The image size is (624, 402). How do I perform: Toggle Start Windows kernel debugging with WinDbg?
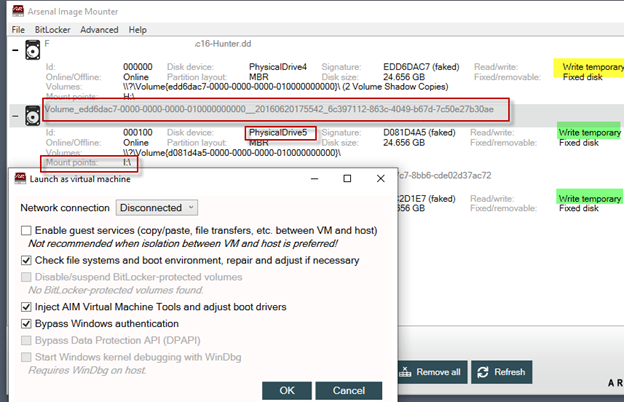[26, 357]
